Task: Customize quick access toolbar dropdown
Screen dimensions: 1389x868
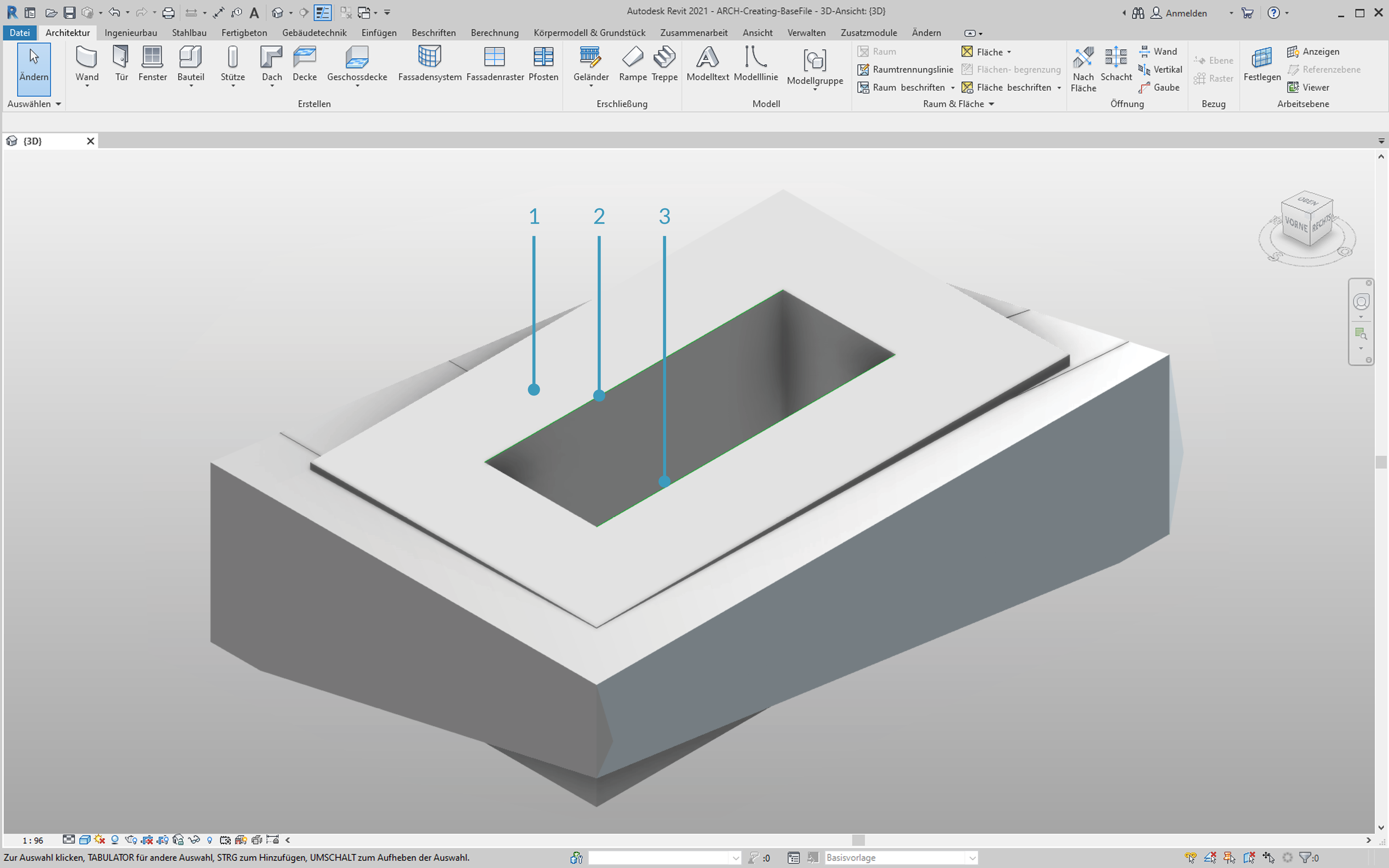Action: click(x=387, y=12)
